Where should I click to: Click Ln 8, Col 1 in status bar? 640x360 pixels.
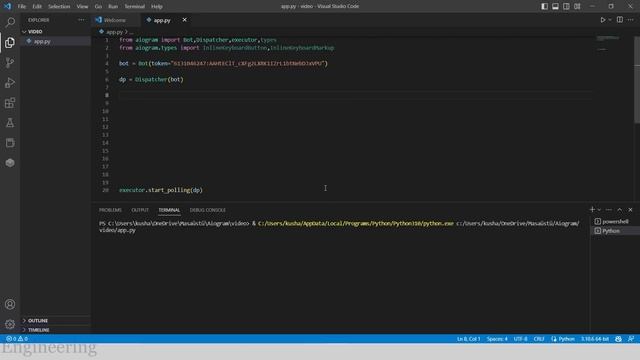(468, 339)
